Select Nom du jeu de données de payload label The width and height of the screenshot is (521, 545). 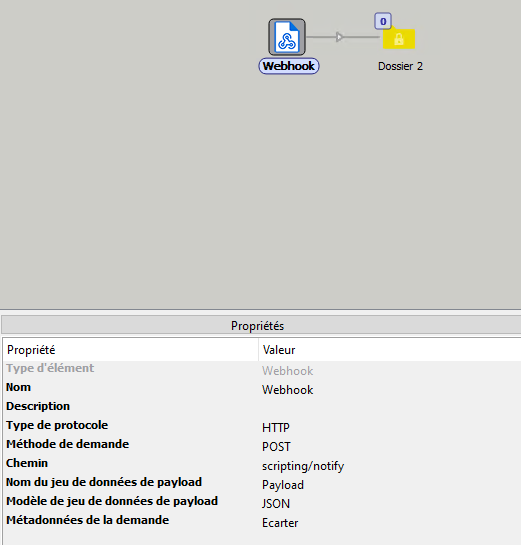tap(104, 482)
